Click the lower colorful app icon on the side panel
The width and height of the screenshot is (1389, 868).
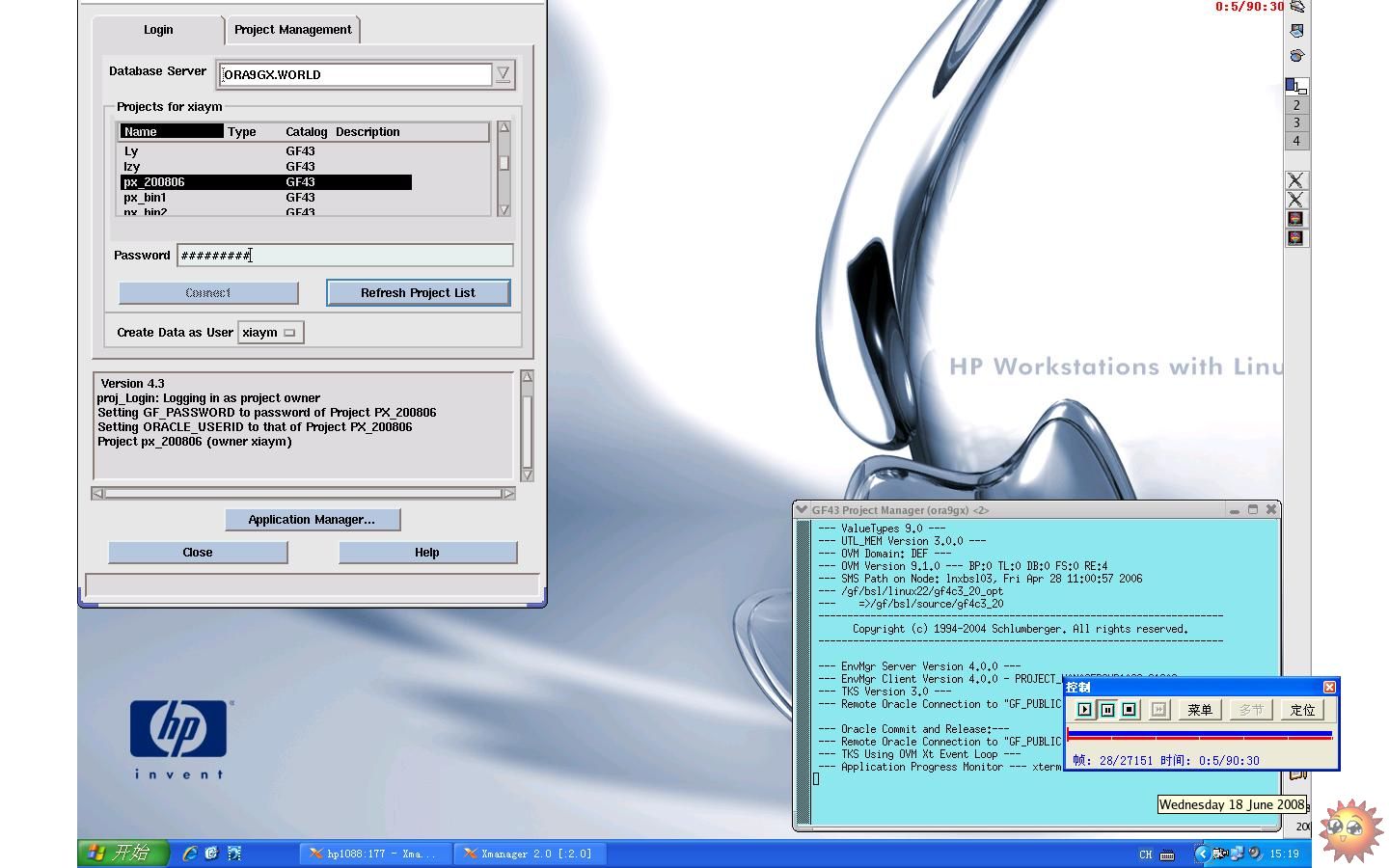tap(1296, 238)
